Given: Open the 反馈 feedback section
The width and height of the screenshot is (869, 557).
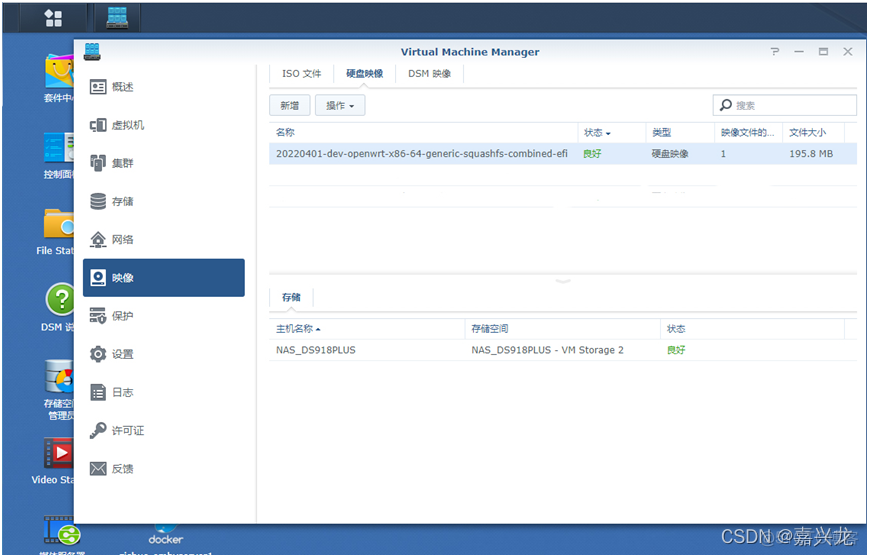Looking at the screenshot, I should 163,469.
